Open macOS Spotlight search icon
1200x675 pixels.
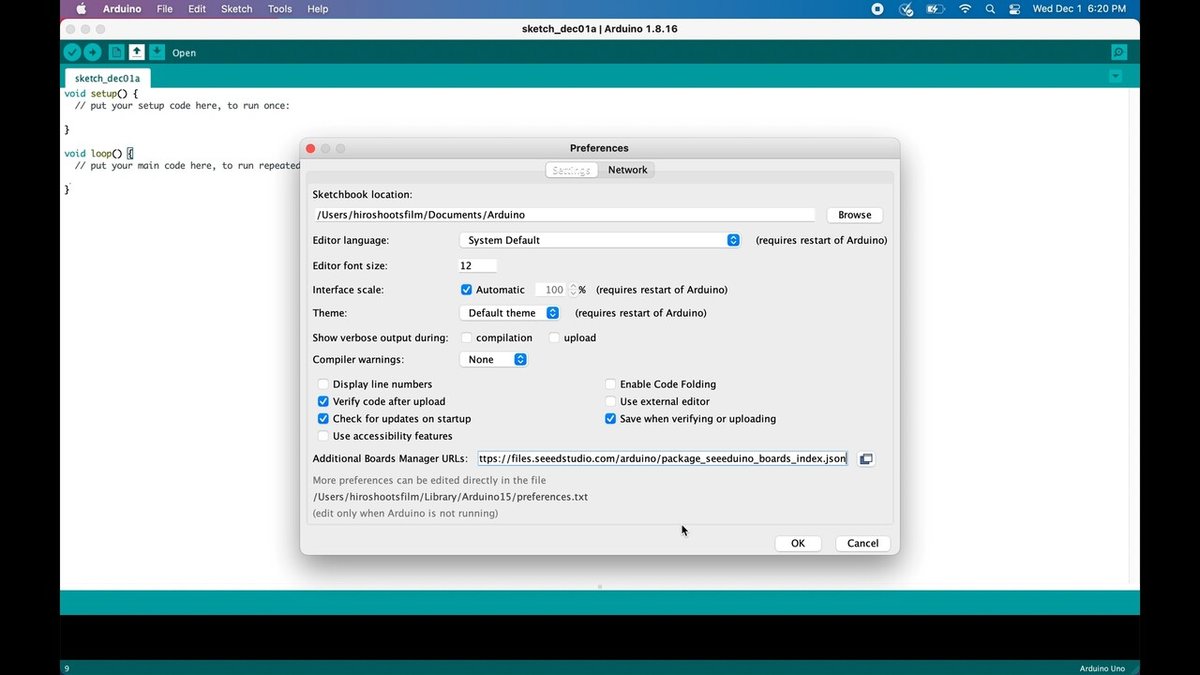click(x=990, y=9)
